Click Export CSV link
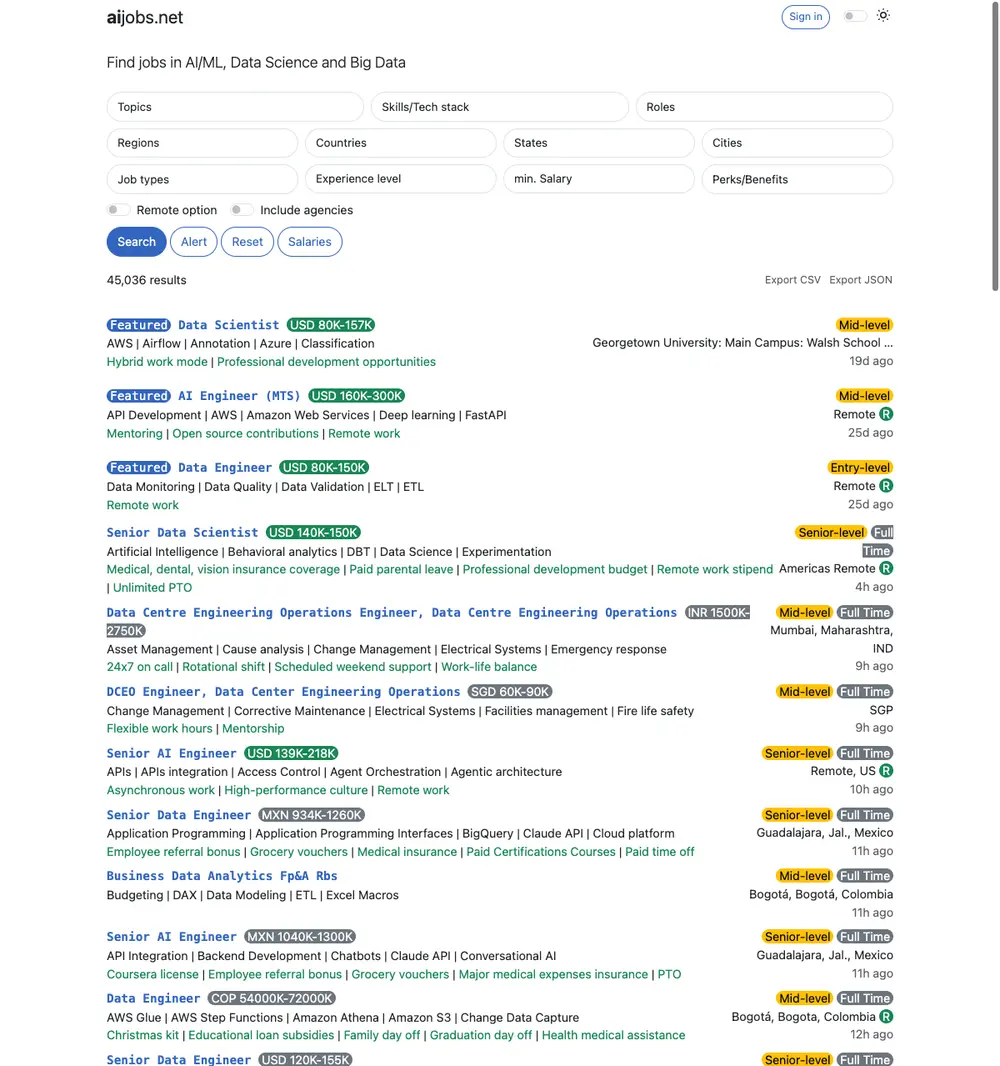 [x=793, y=279]
